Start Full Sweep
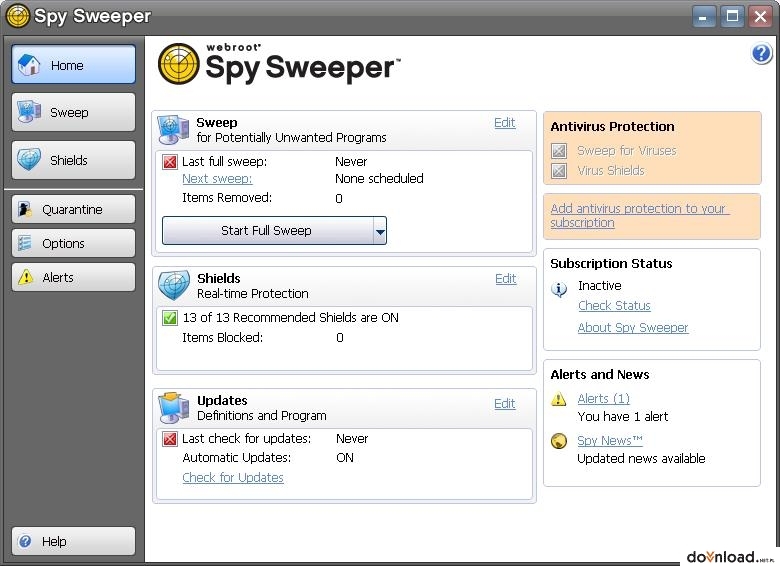 click(268, 231)
